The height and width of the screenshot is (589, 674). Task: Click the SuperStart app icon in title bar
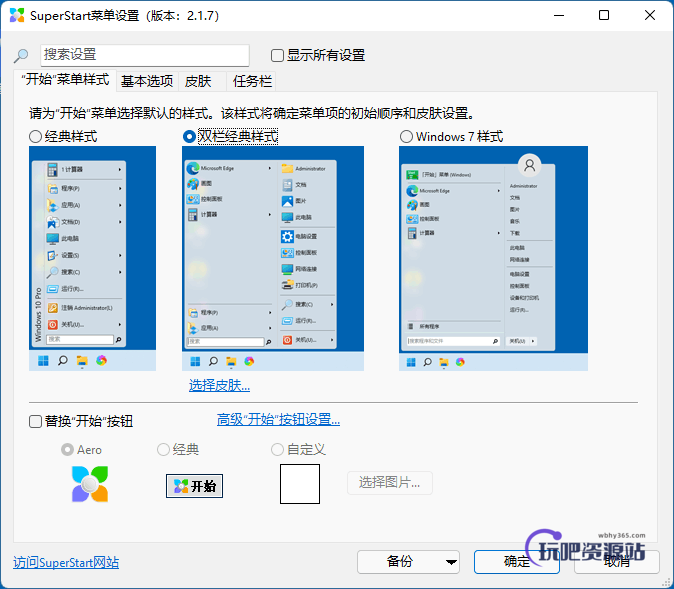point(17,15)
